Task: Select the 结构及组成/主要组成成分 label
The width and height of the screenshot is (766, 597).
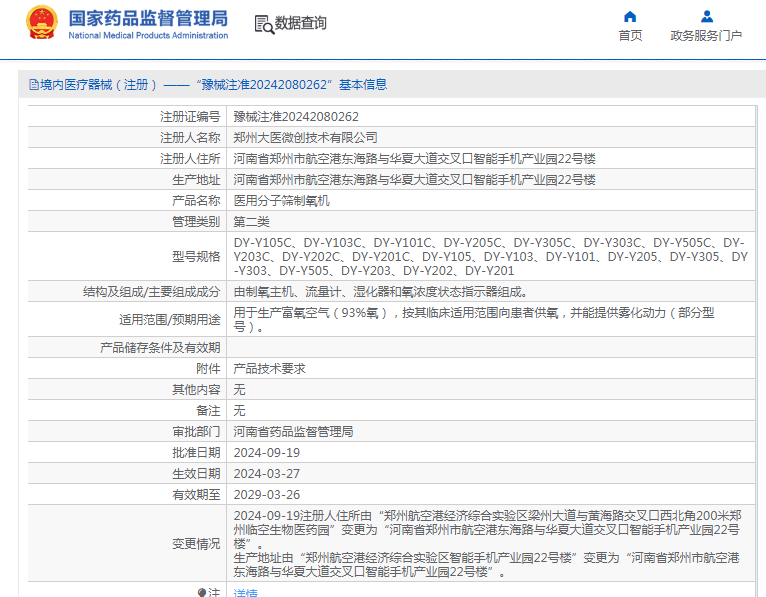Action: (151, 292)
